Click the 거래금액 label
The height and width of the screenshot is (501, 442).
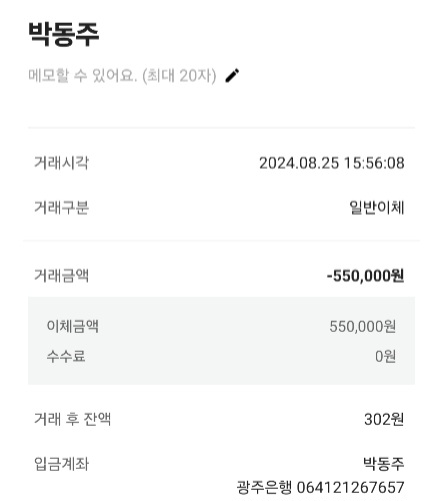62,276
